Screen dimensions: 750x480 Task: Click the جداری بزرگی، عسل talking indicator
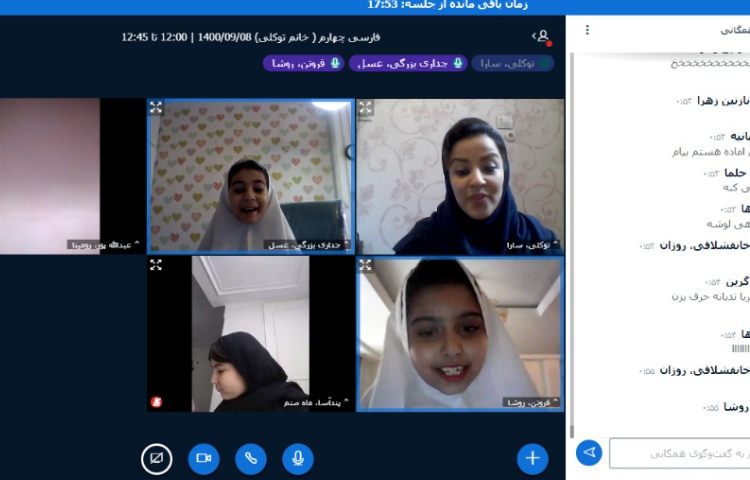click(x=409, y=63)
